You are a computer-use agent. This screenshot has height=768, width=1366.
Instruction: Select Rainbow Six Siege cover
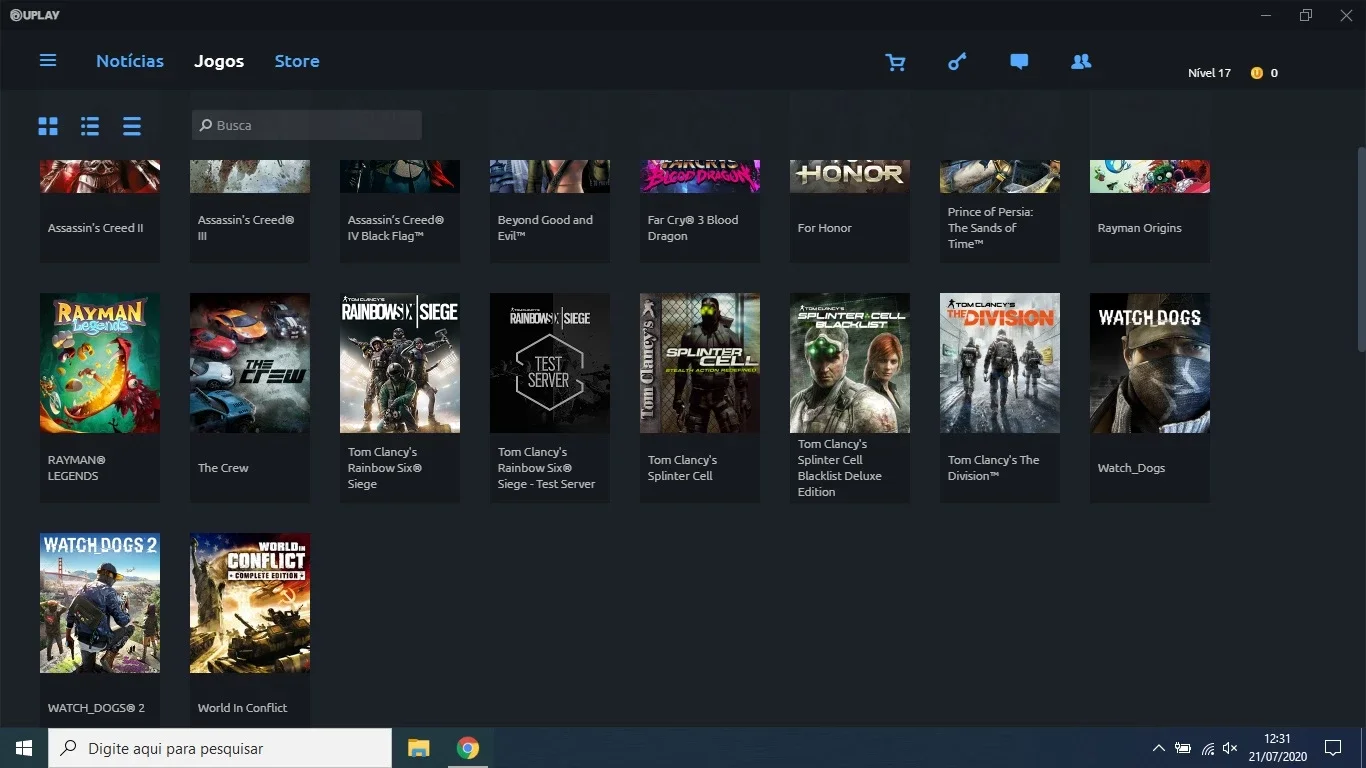point(400,363)
